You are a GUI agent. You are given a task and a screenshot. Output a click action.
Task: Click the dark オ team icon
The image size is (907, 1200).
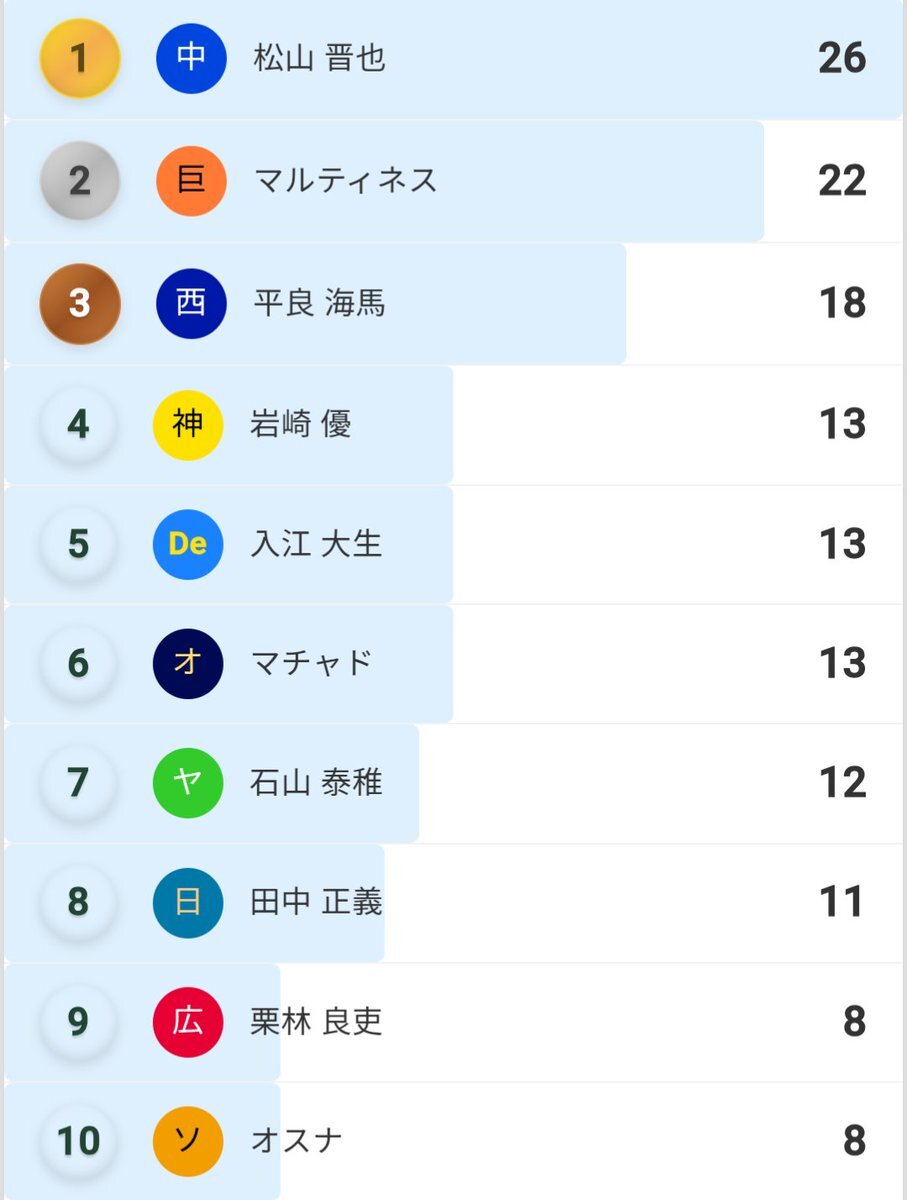[187, 663]
